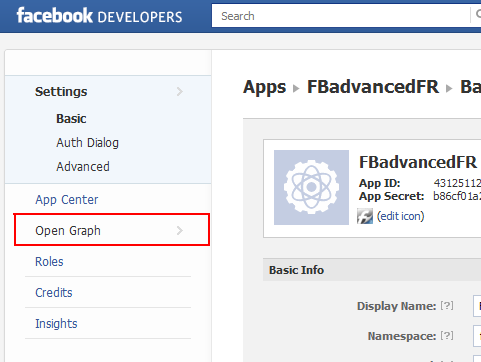Viewport: 481px width, 362px height.
Task: Expand the Settings section chevron
Action: 180,92
